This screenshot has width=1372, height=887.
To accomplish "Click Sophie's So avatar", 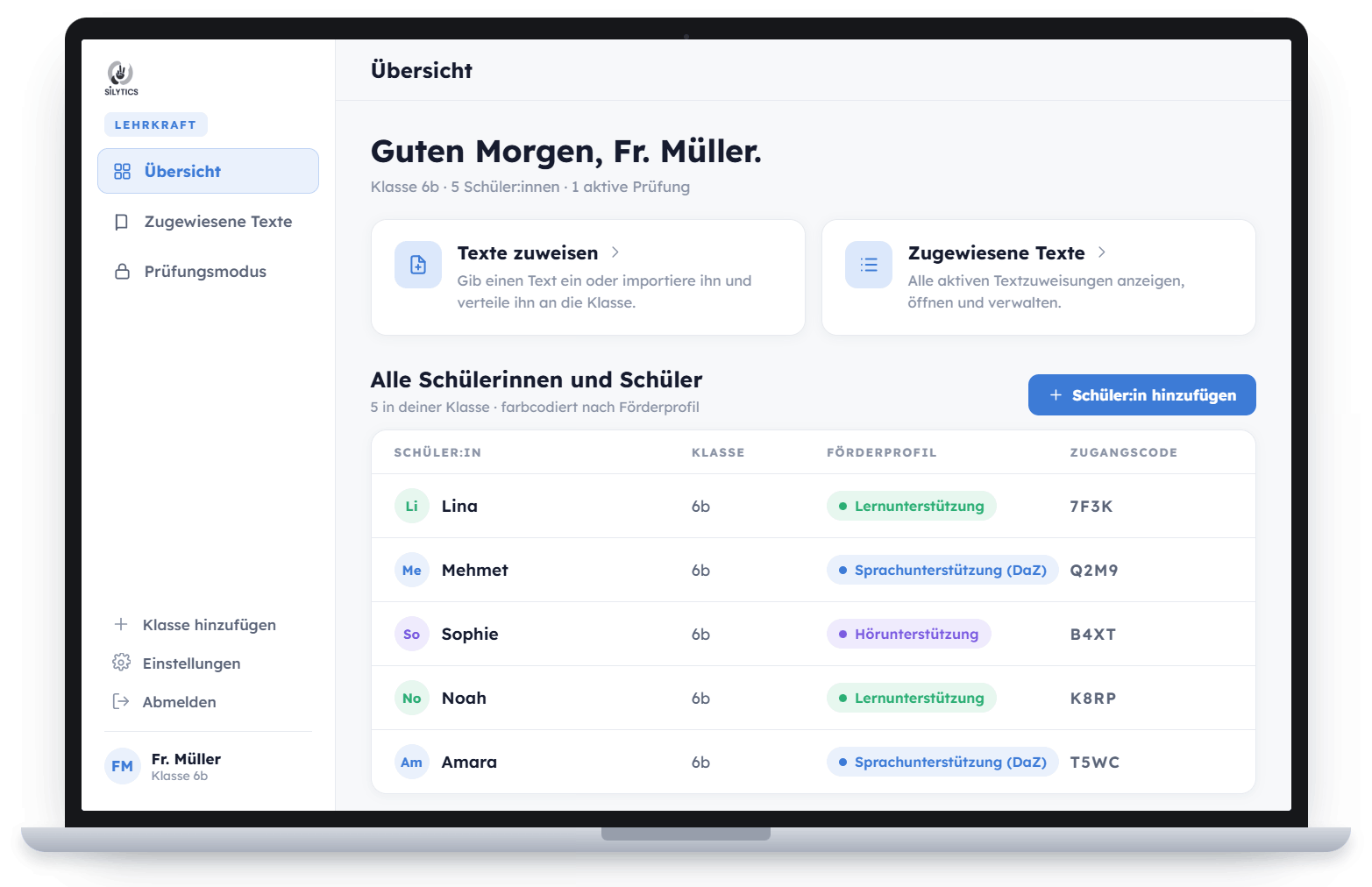I will (x=411, y=634).
